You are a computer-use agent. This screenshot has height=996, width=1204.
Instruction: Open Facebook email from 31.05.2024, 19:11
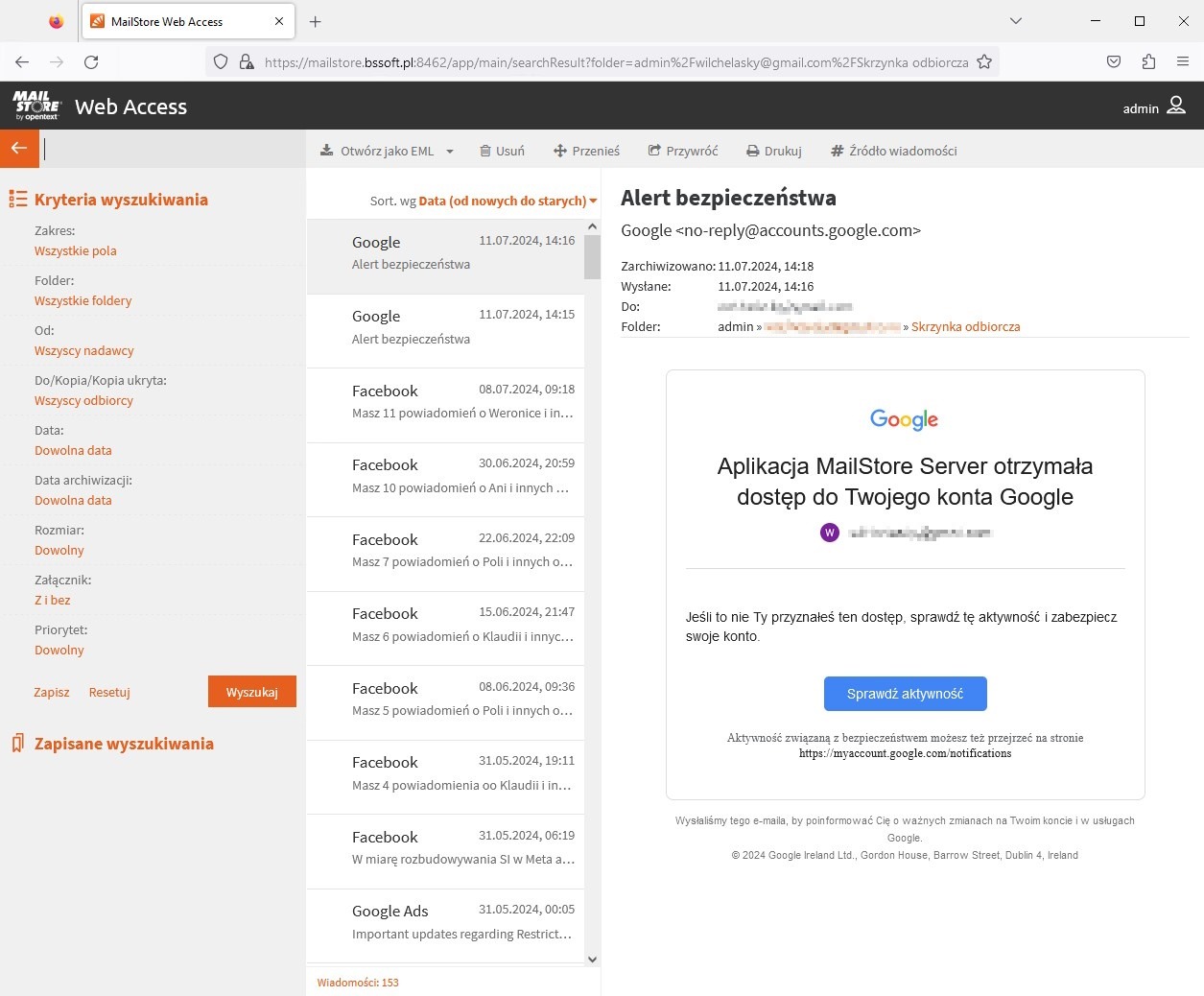(x=445, y=777)
